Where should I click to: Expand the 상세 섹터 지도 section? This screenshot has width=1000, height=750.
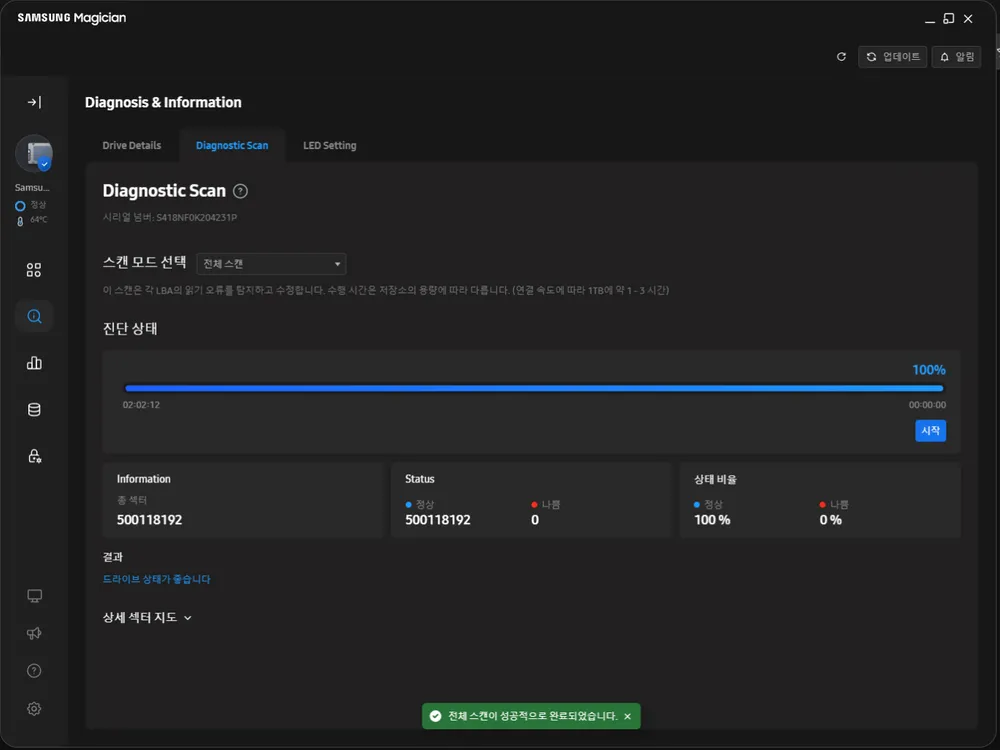coord(147,617)
